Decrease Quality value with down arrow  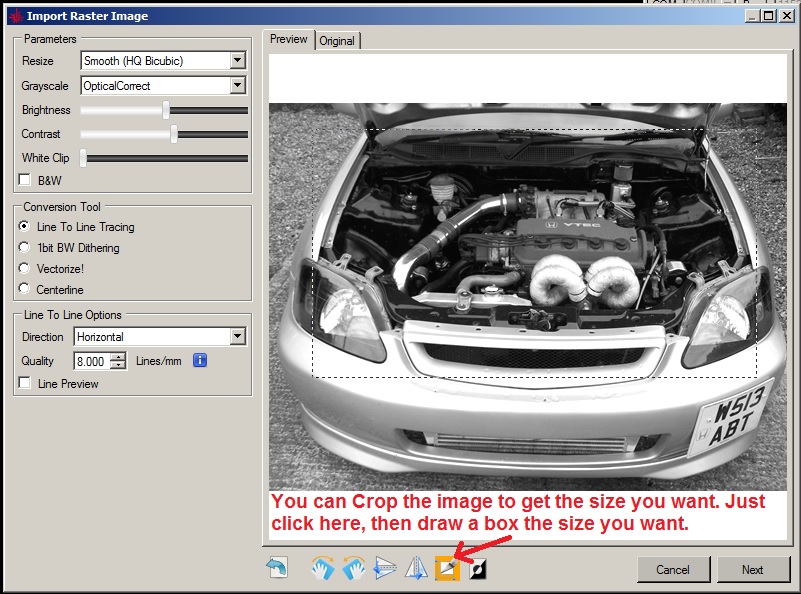click(118, 365)
